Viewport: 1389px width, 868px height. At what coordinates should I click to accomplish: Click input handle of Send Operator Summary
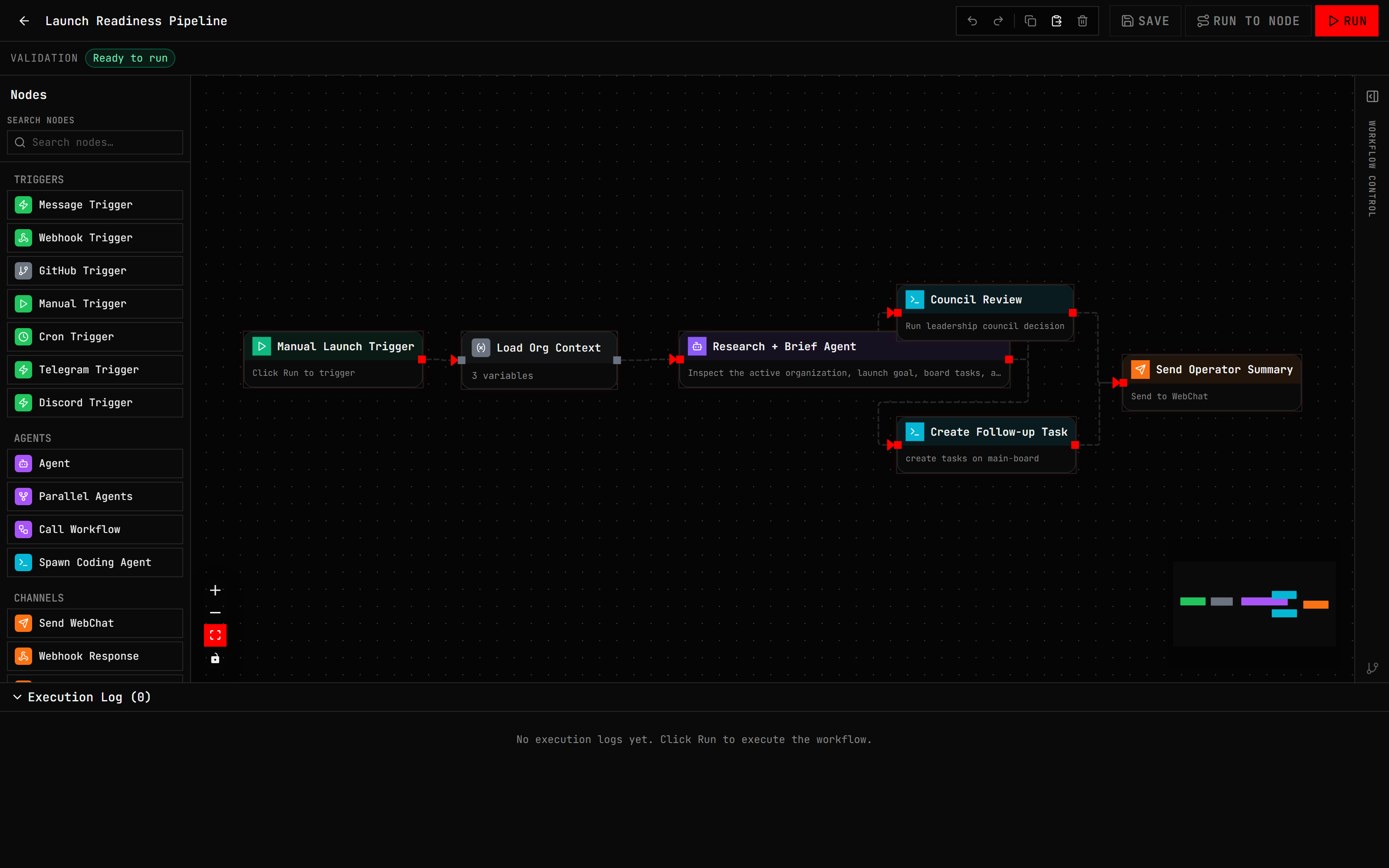[x=1122, y=383]
